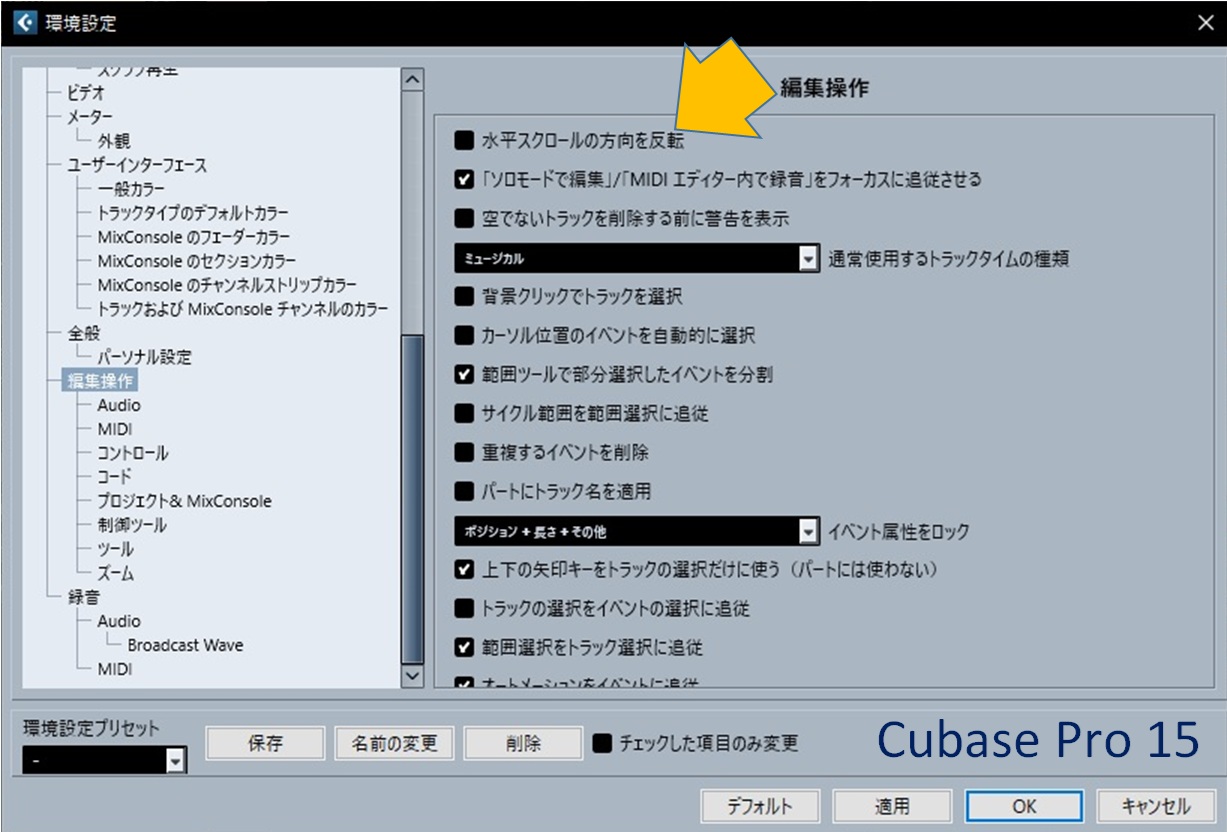Click the settings tree vertical scrollbar thumb
Viewport: 1227px width, 832px height.
pyautogui.click(x=412, y=498)
